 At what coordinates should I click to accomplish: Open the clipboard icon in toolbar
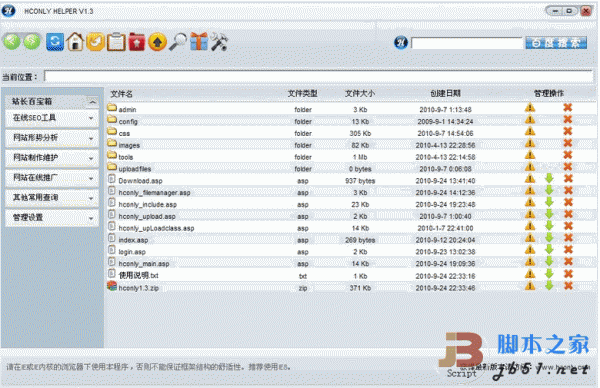pyautogui.click(x=116, y=42)
